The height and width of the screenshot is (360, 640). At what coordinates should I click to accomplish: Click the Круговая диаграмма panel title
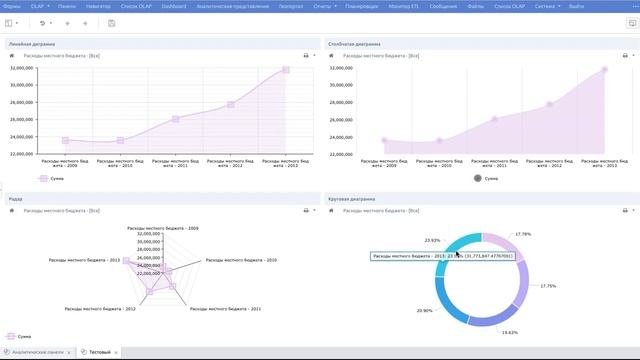click(x=351, y=199)
